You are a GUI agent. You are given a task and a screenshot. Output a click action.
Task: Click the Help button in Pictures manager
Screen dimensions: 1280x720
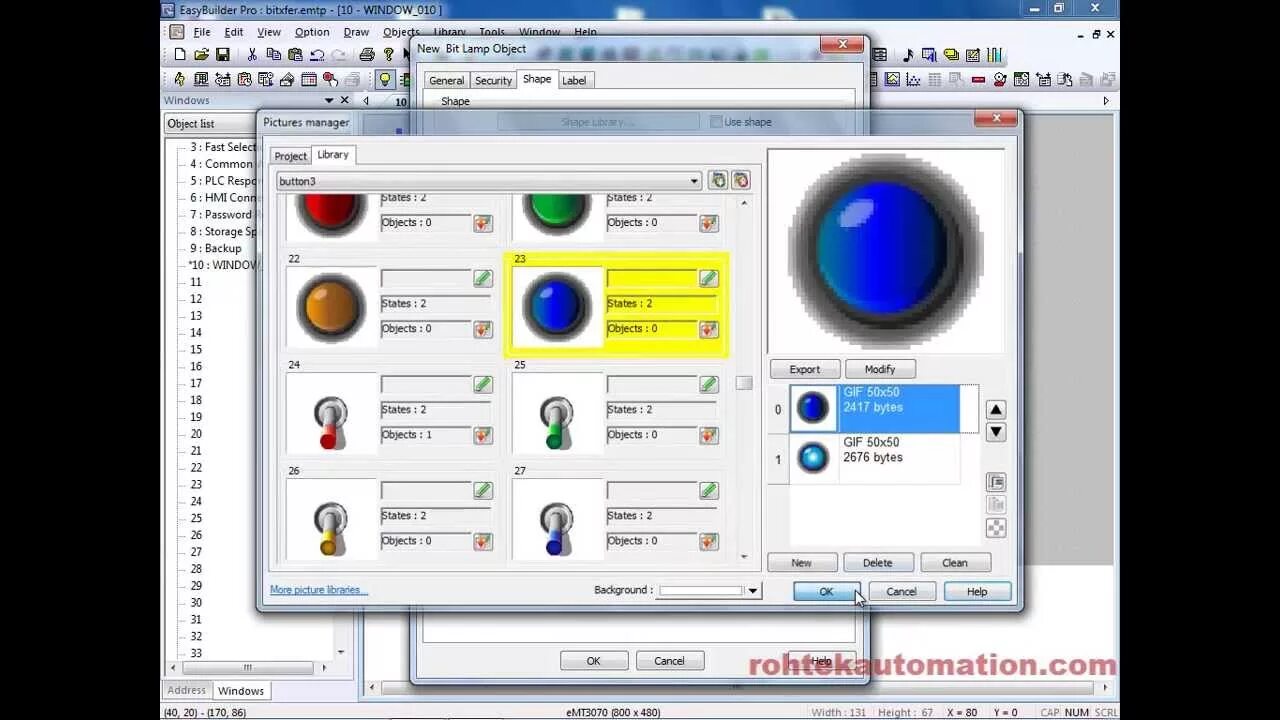click(x=977, y=592)
